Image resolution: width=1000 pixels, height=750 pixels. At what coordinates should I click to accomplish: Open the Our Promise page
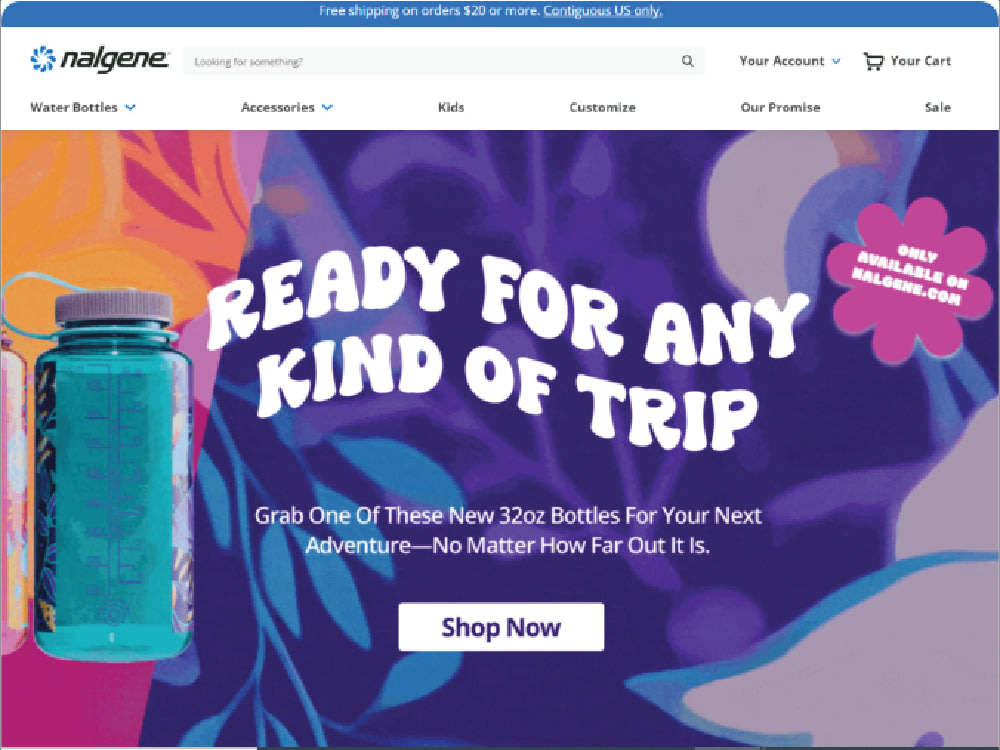[780, 107]
